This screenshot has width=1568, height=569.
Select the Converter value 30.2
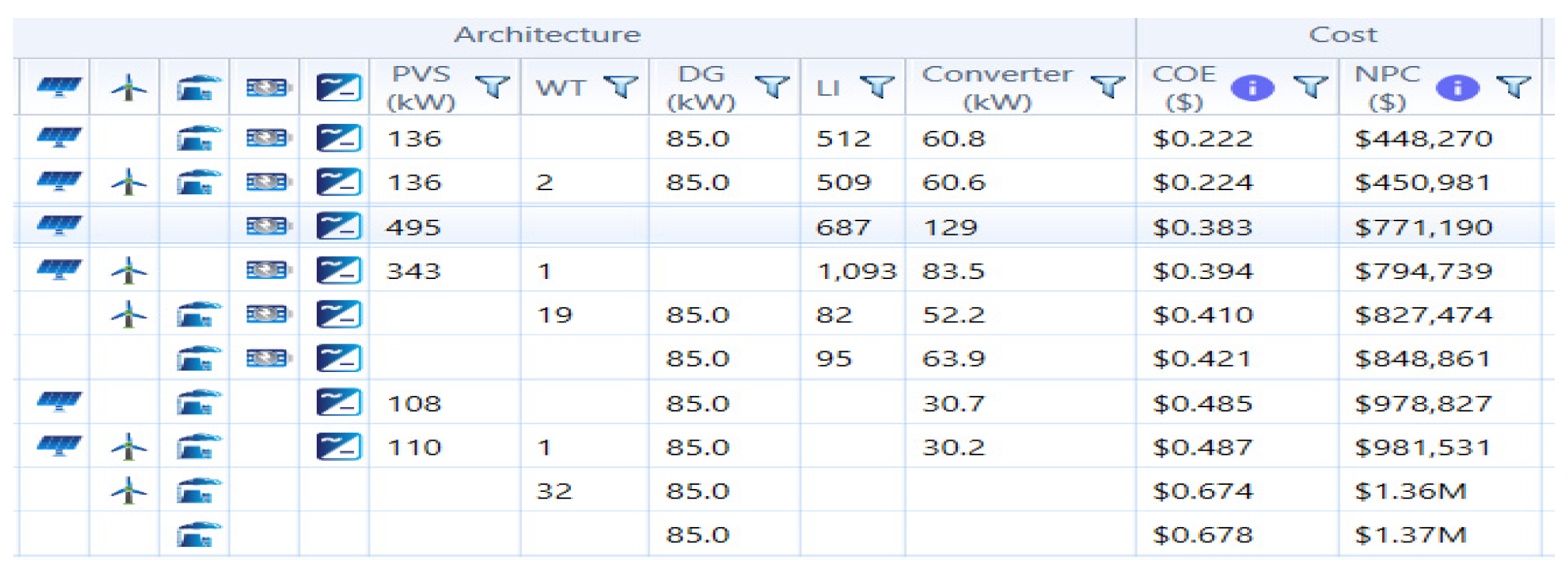click(954, 448)
